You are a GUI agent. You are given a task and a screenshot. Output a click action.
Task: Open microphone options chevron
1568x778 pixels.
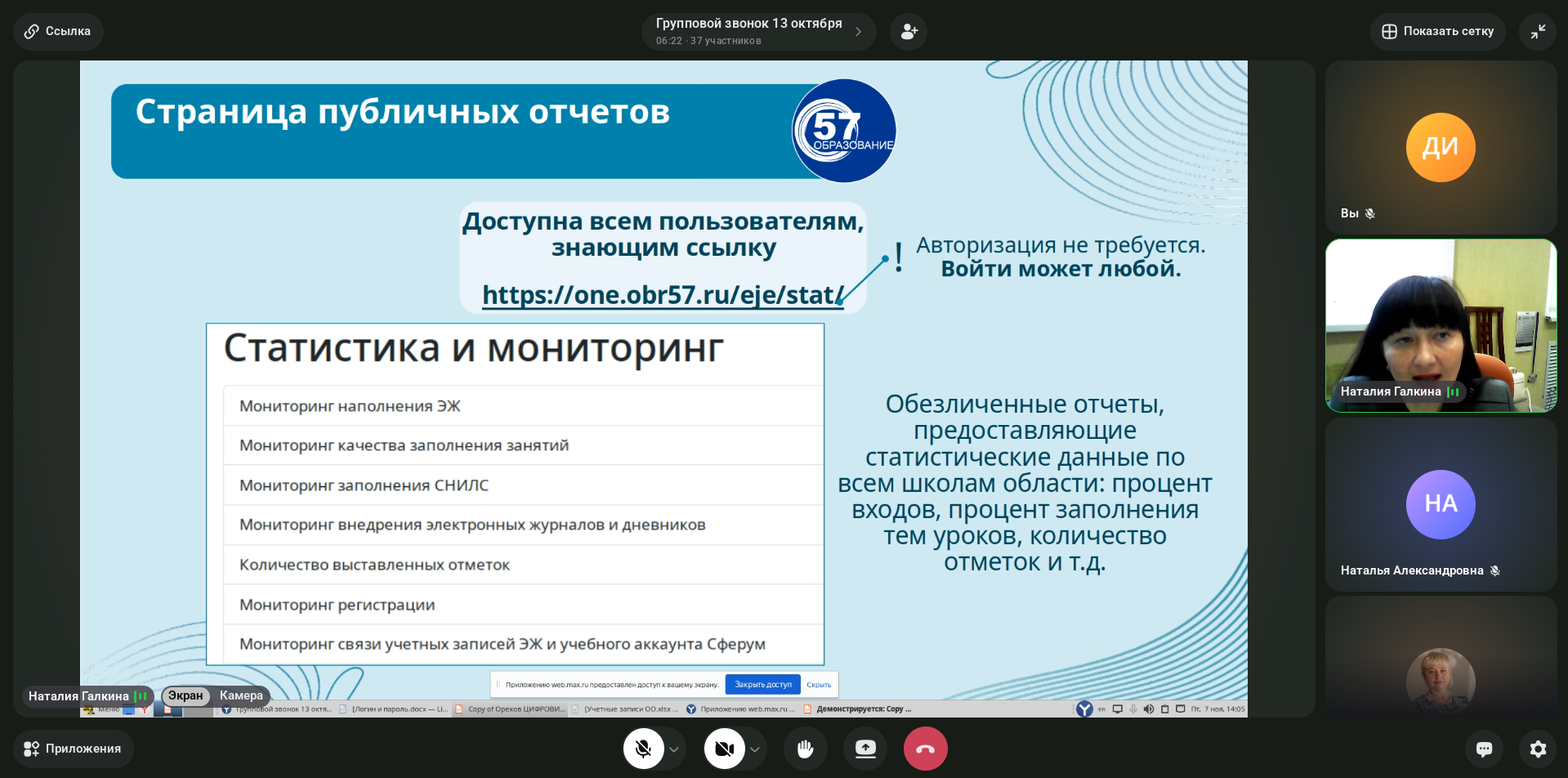(674, 749)
